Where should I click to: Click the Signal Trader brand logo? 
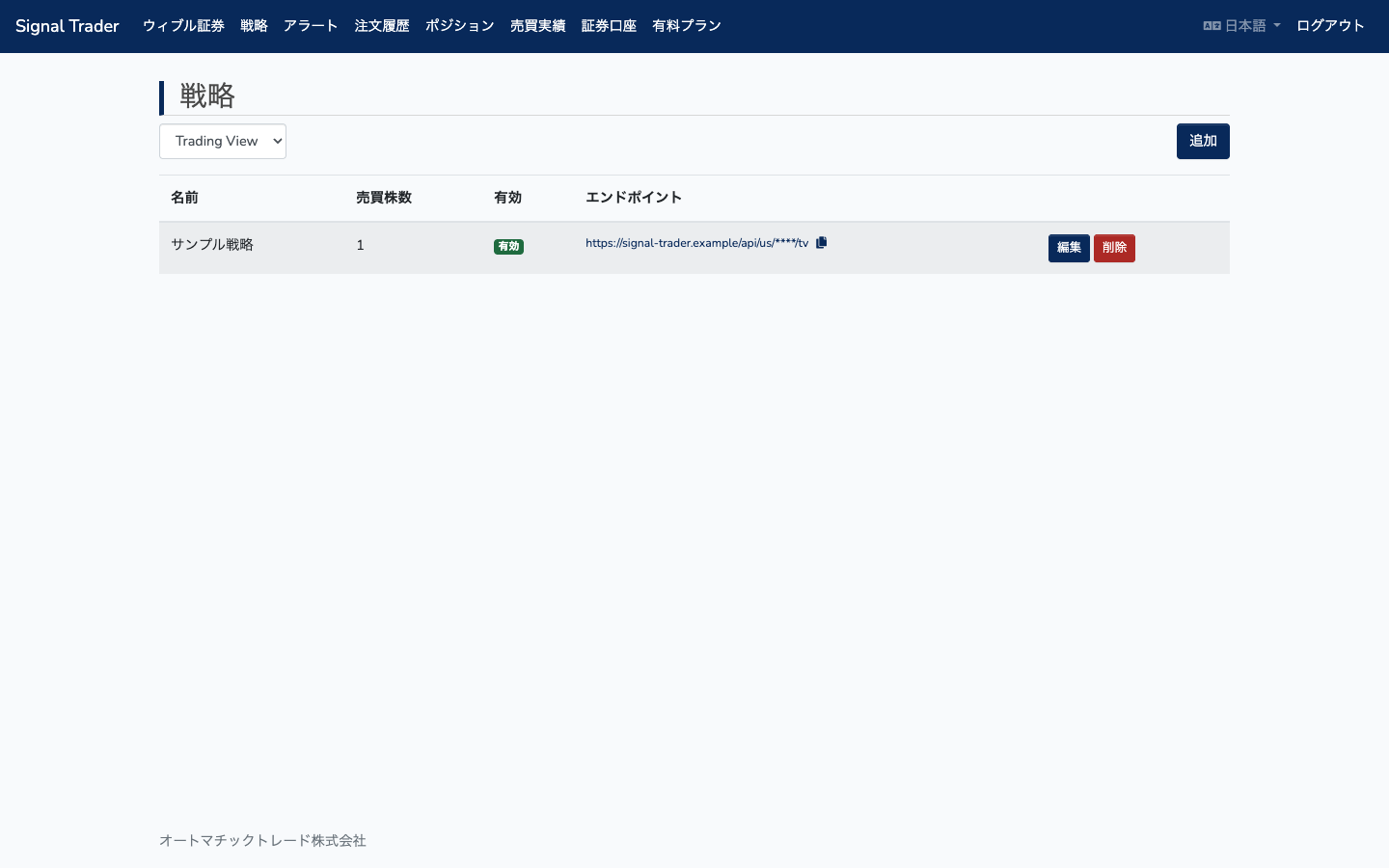[x=68, y=26]
